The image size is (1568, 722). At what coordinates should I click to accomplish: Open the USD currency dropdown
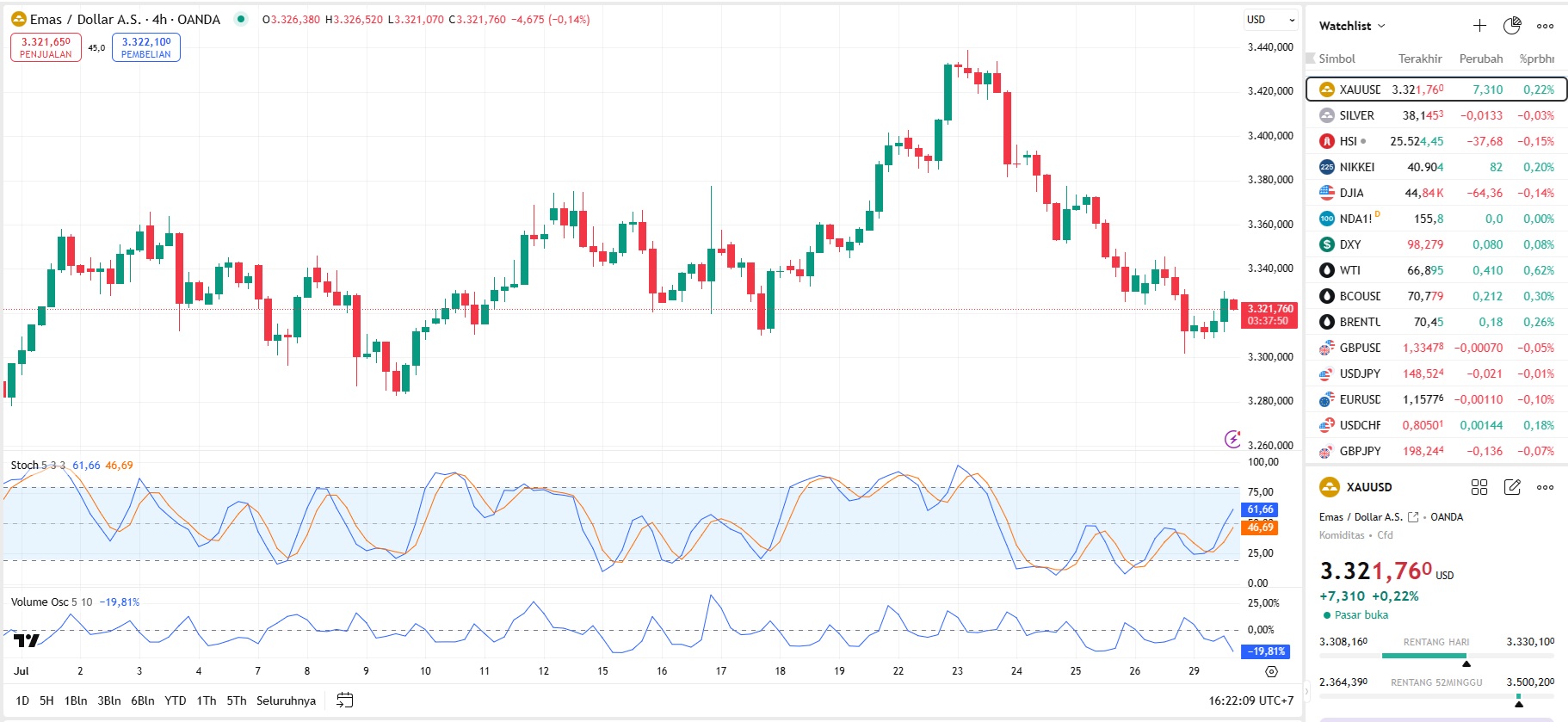1271,20
